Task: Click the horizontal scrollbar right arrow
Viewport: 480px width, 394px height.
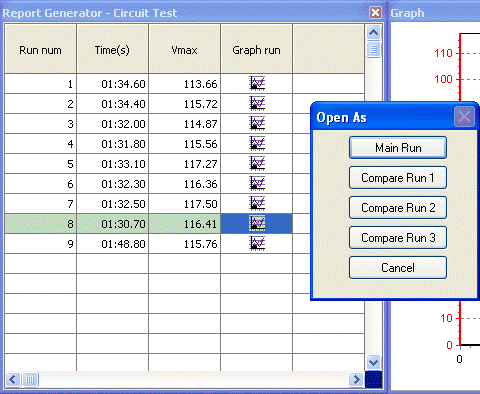Action: click(x=356, y=379)
